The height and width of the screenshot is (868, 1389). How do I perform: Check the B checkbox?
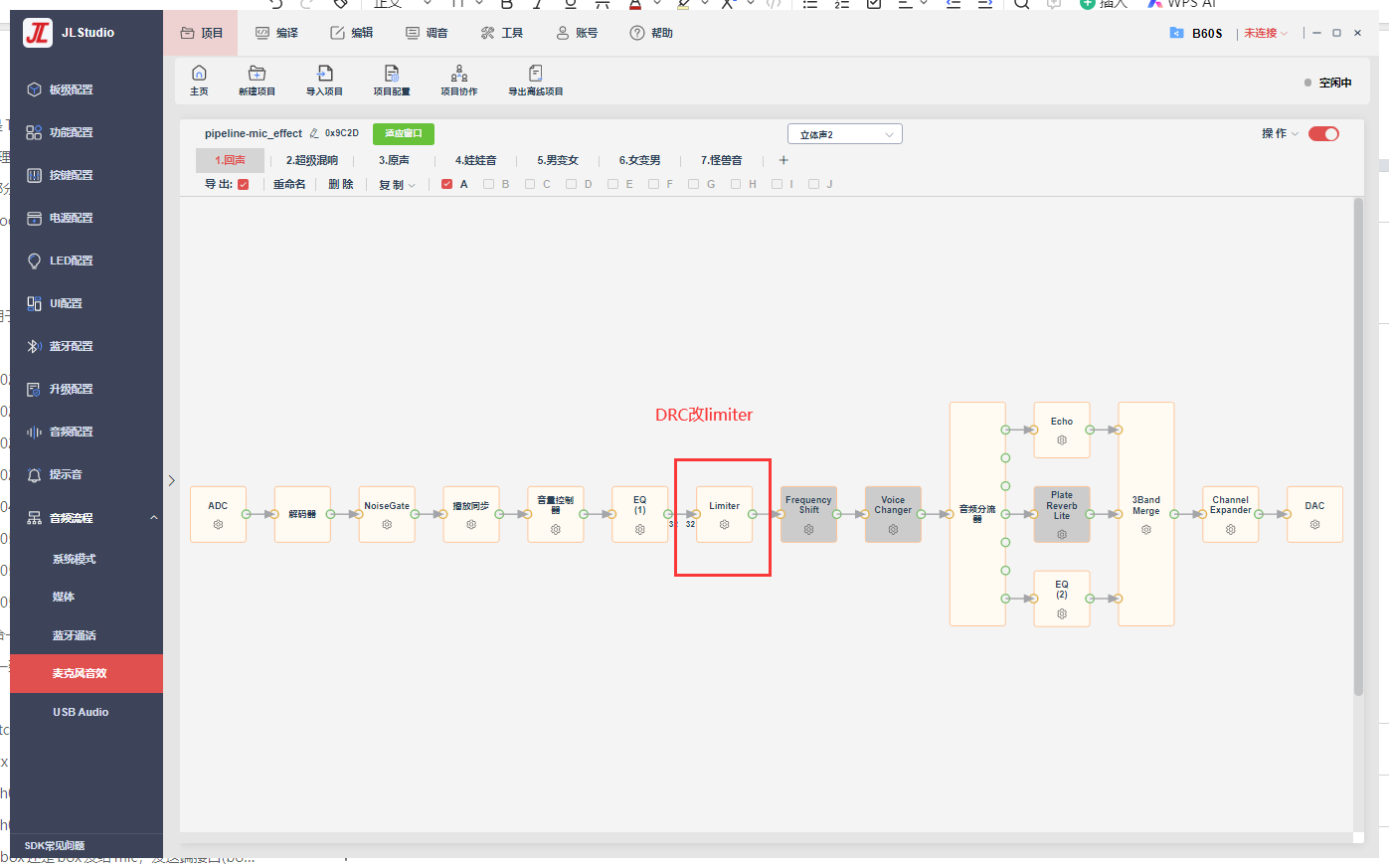[488, 184]
